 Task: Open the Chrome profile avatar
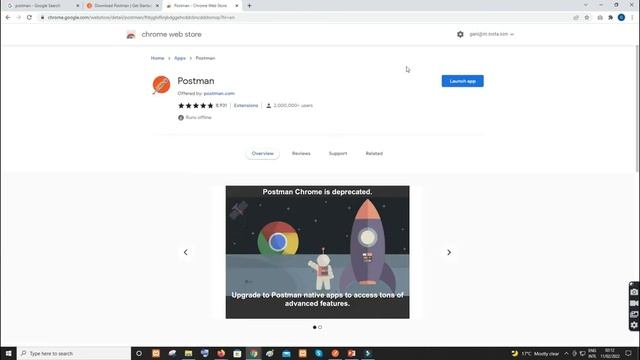621,18
